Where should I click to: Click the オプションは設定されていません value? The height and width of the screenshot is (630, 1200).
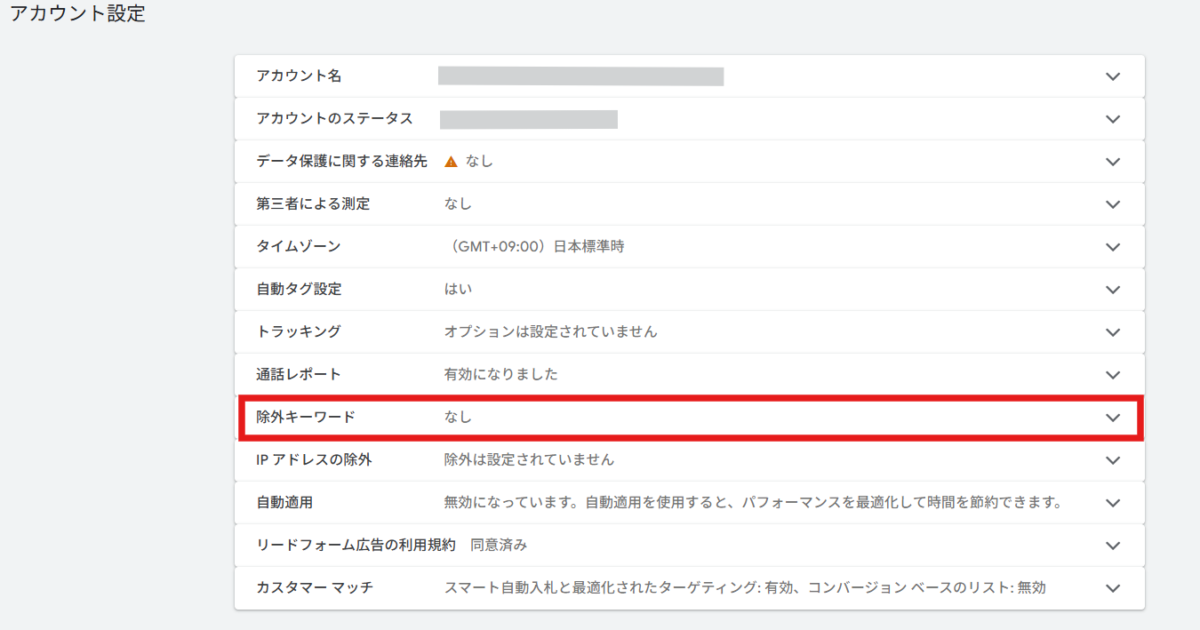550,332
